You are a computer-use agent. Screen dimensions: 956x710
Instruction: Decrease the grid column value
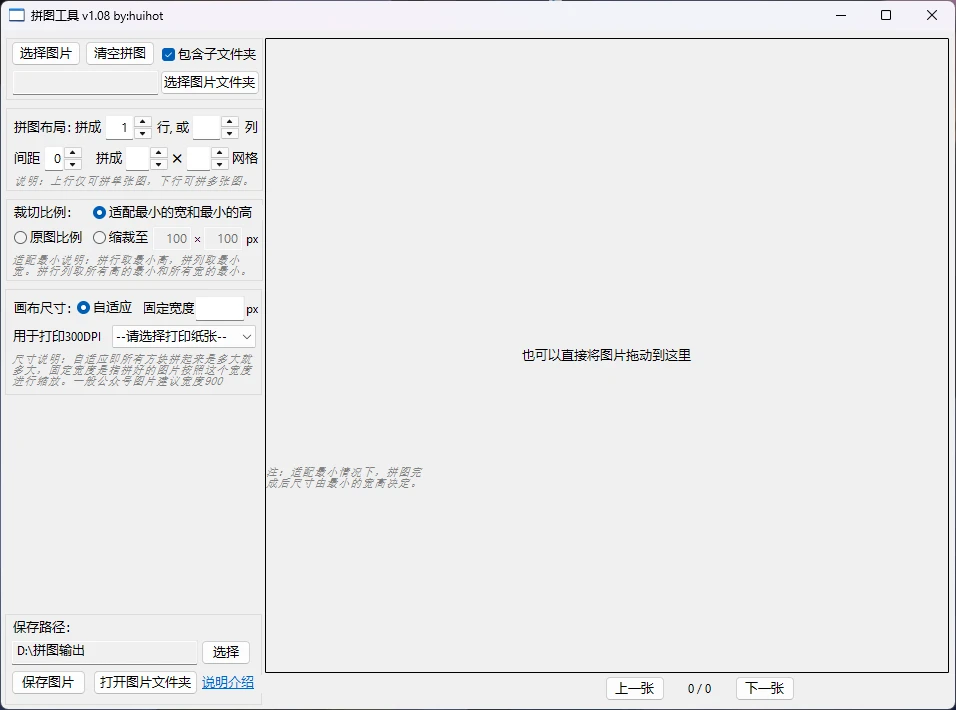(x=220, y=163)
